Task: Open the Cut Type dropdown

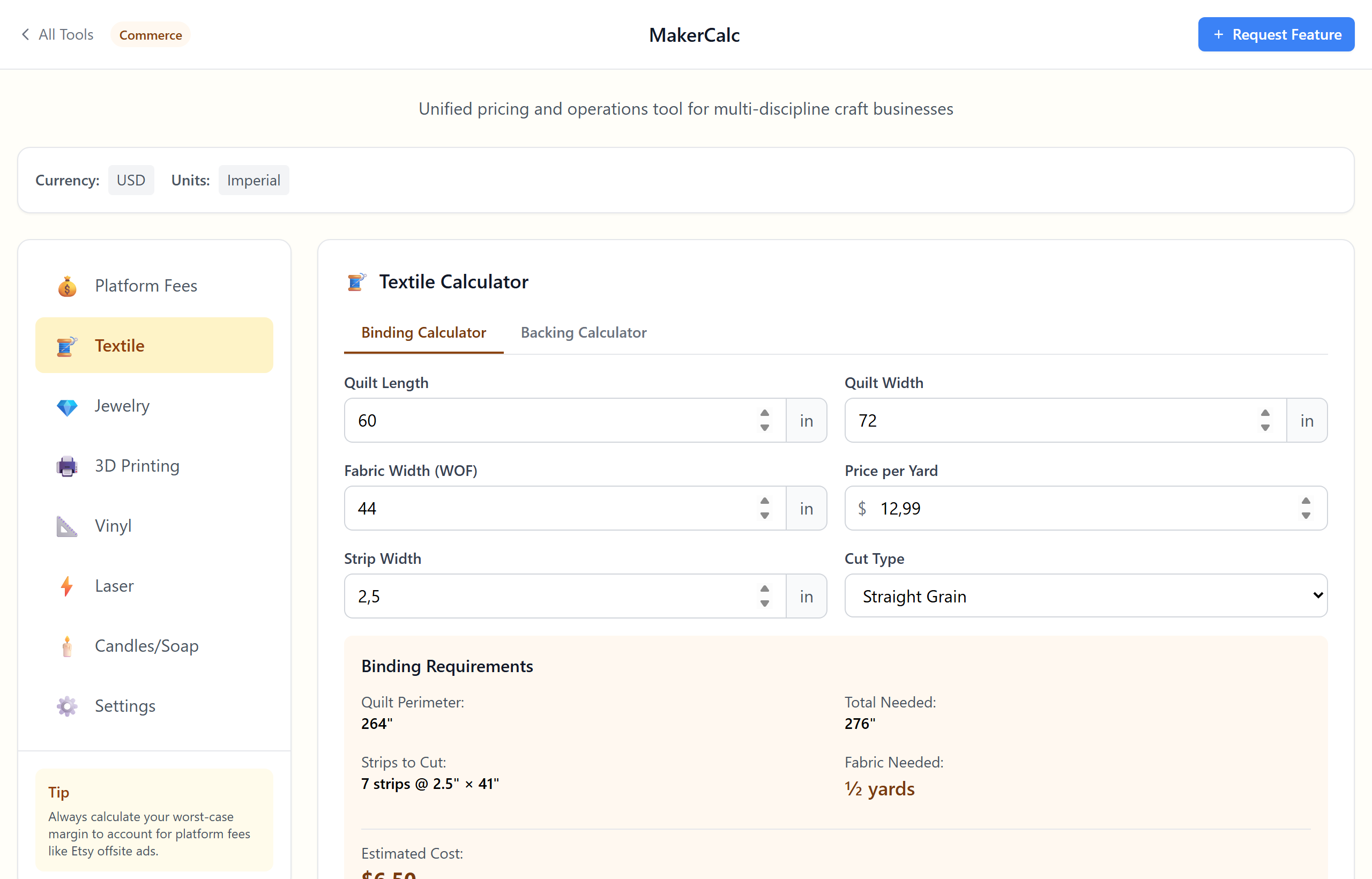Action: [x=1085, y=596]
